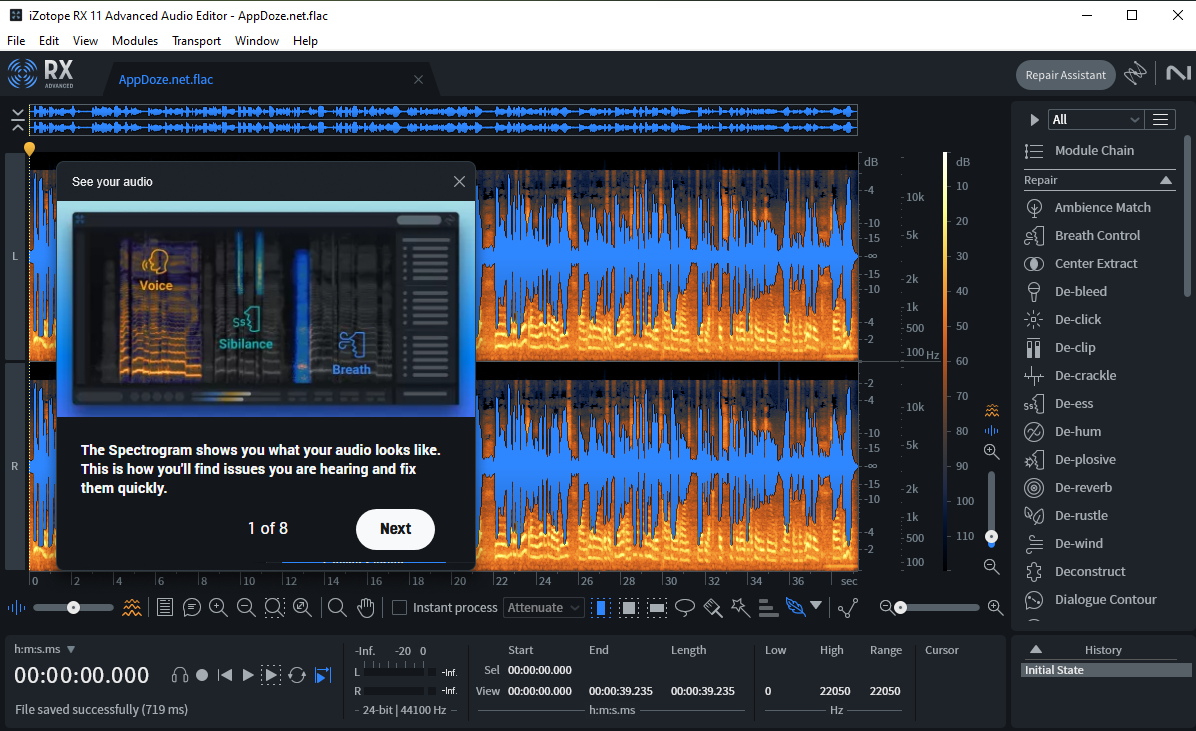The width and height of the screenshot is (1196, 731).
Task: Select Initial State in History
Action: click(1106, 670)
